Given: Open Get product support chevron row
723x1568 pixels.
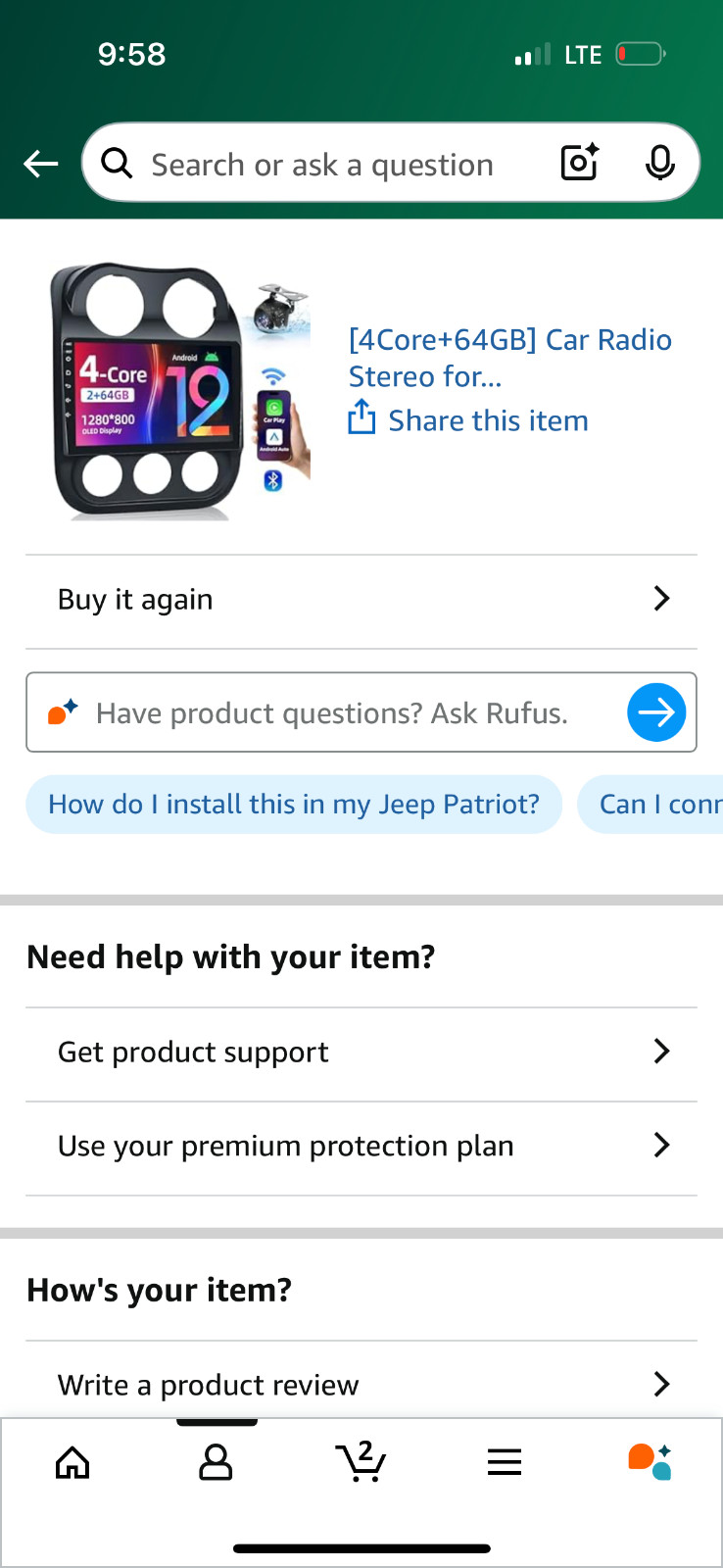Looking at the screenshot, I should coord(361,1053).
